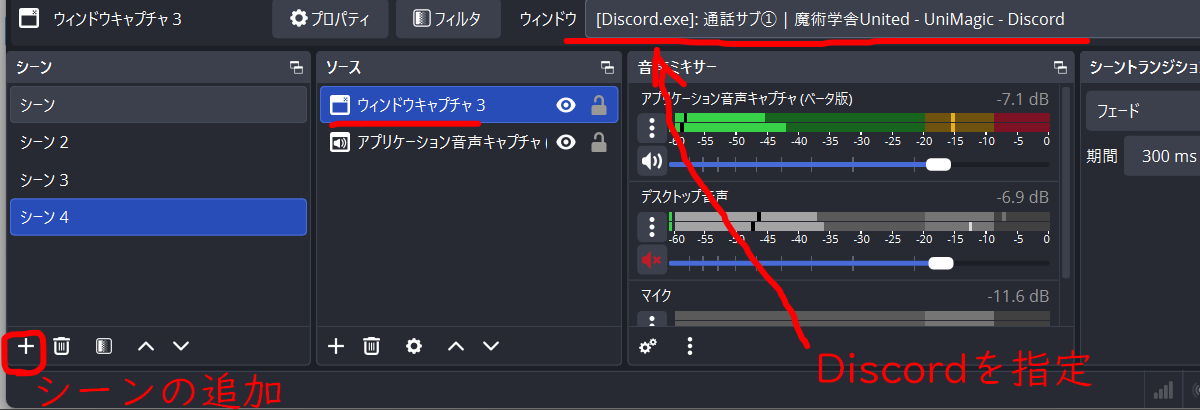
Task: Open scene filters icon in Scenes panel
Action: tap(103, 346)
